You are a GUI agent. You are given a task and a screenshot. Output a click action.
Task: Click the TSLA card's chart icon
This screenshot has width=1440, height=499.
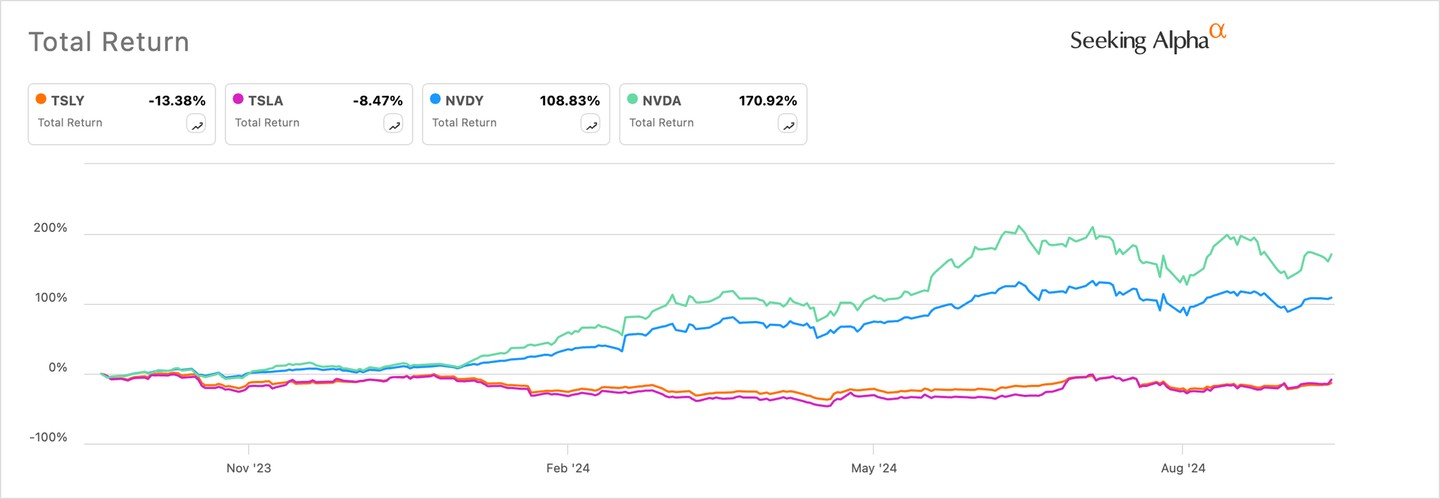coord(394,125)
